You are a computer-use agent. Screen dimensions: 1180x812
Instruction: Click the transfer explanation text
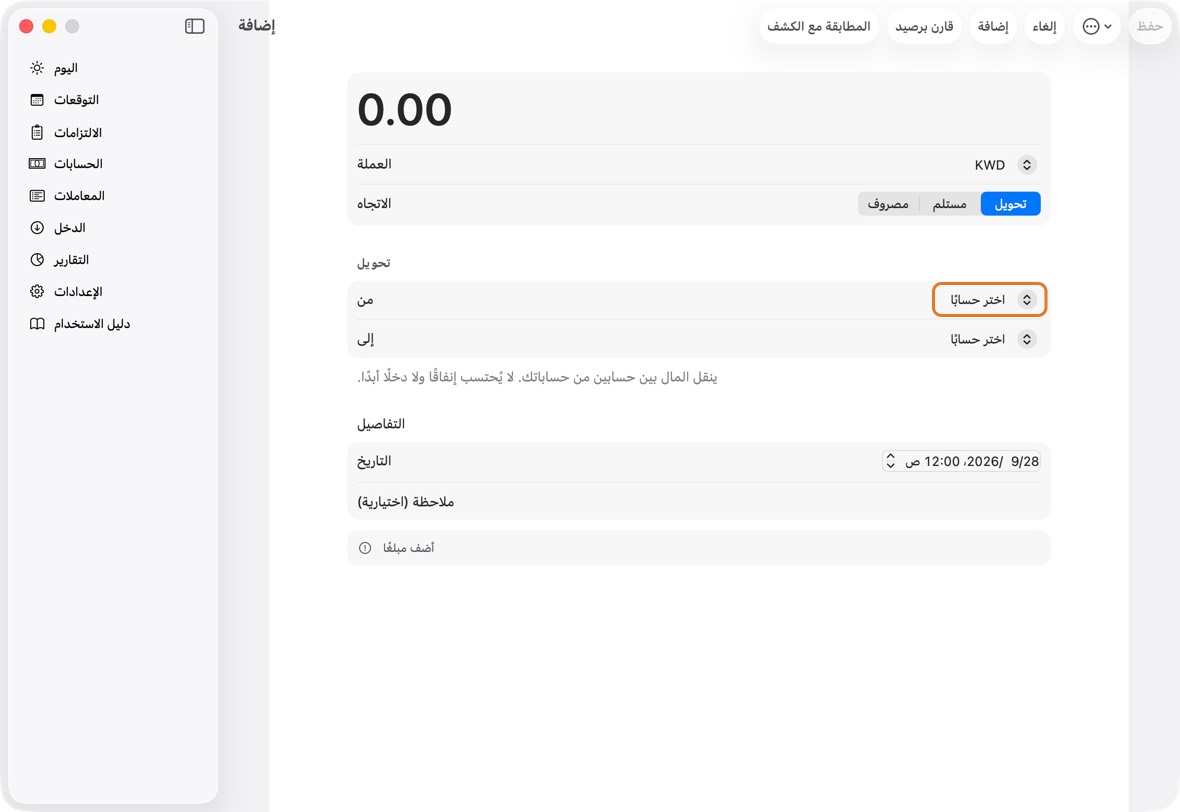(x=537, y=377)
